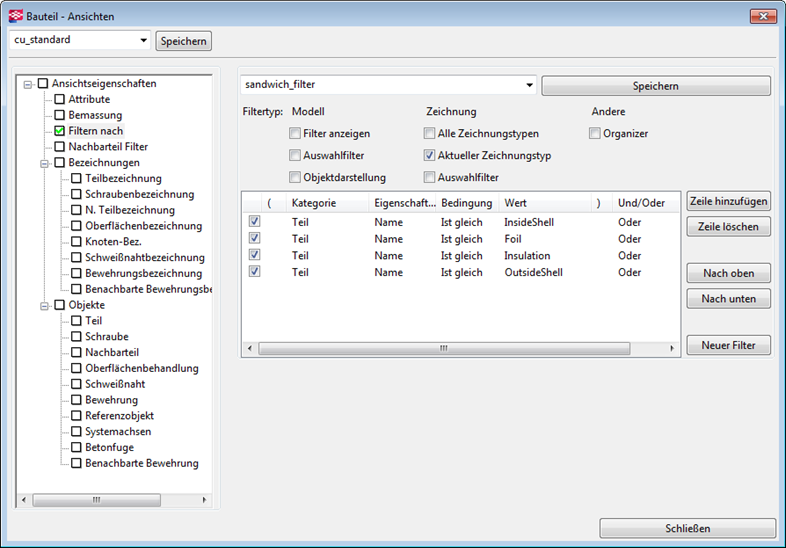The height and width of the screenshot is (548, 786).
Task: Select the Insulation filter row value
Action: point(527,256)
